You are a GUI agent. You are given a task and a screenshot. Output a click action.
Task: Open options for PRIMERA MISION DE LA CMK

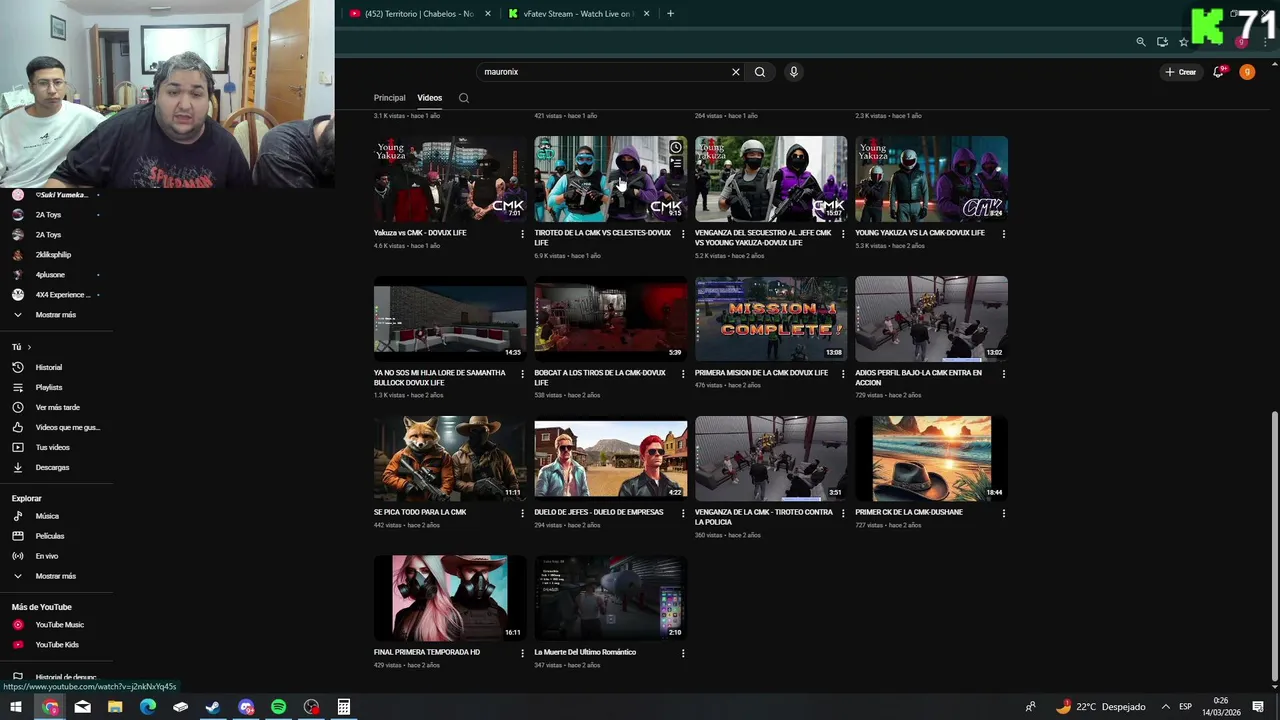pyautogui.click(x=843, y=374)
